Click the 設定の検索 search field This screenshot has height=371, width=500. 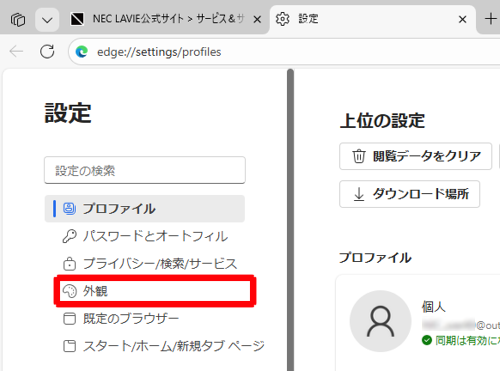(145, 170)
